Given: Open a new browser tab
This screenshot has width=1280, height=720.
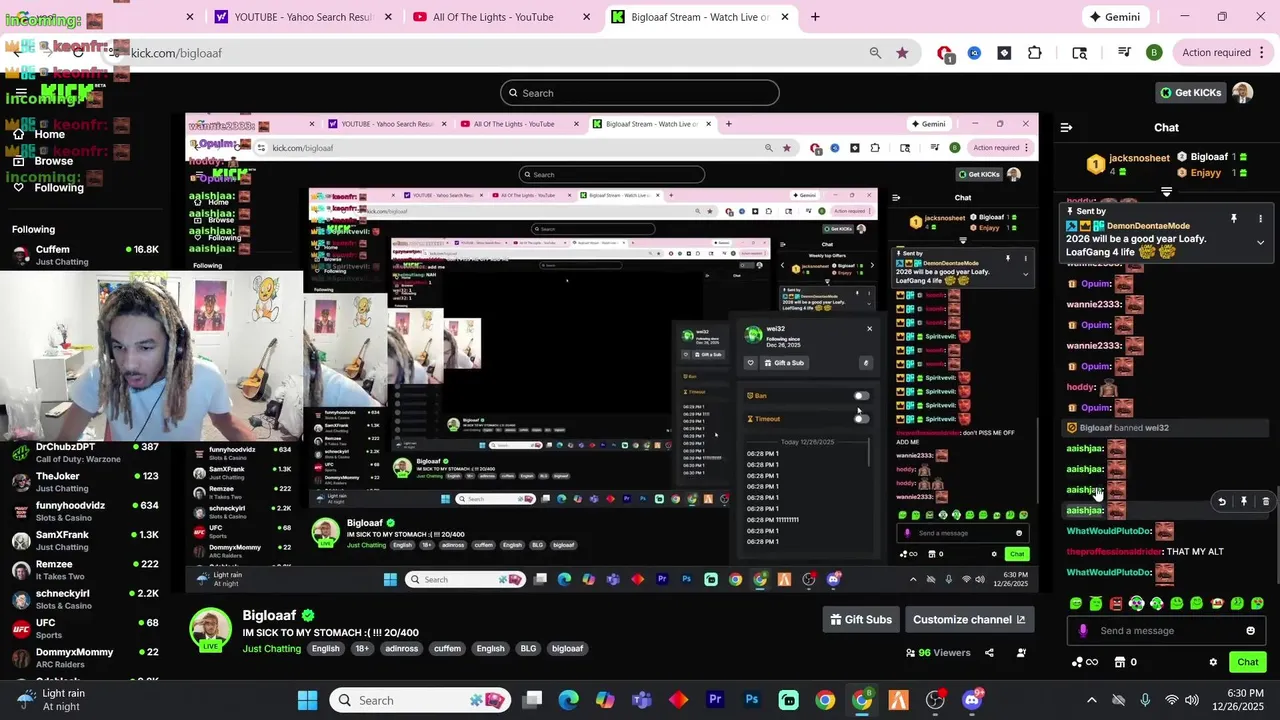Looking at the screenshot, I should (x=815, y=17).
